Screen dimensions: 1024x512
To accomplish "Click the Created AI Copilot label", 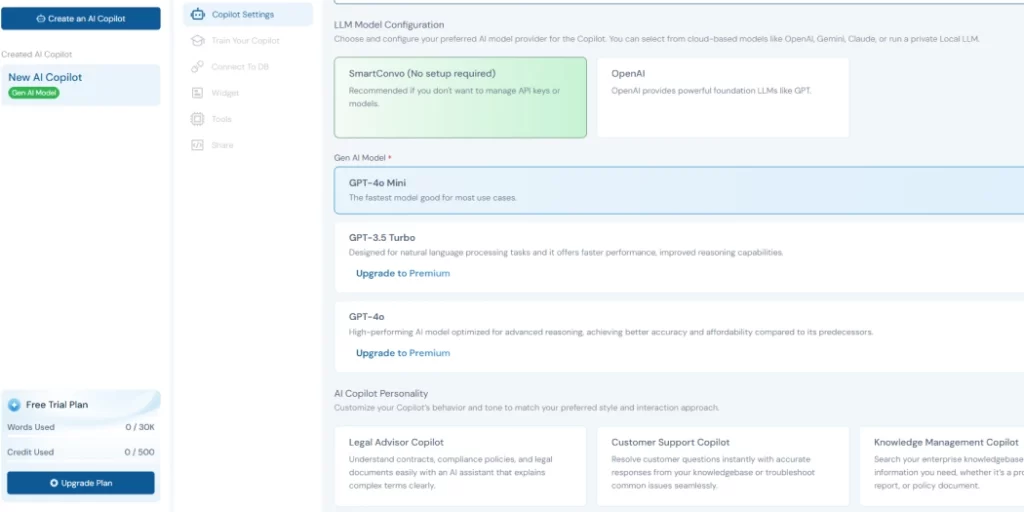I will (x=37, y=54).
